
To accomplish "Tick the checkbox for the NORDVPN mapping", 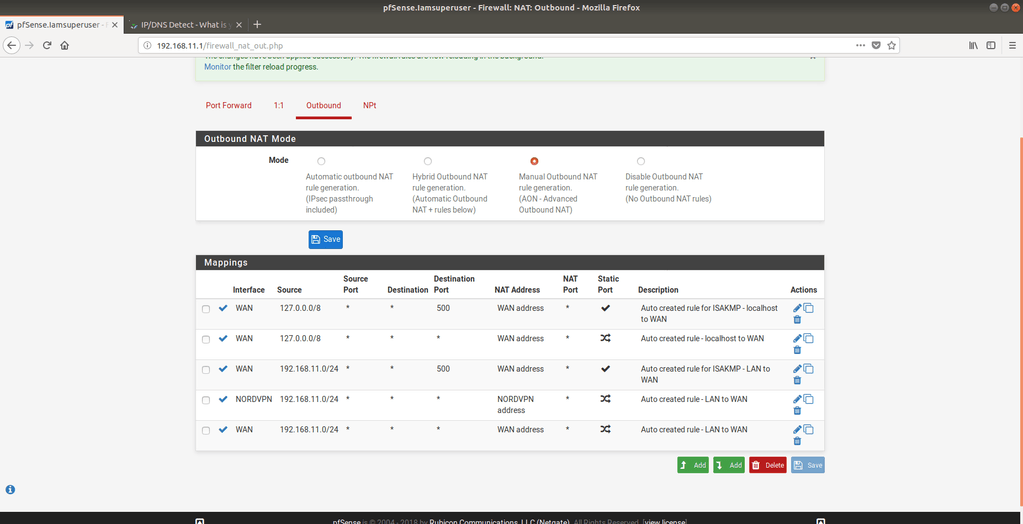I will pyautogui.click(x=206, y=400).
